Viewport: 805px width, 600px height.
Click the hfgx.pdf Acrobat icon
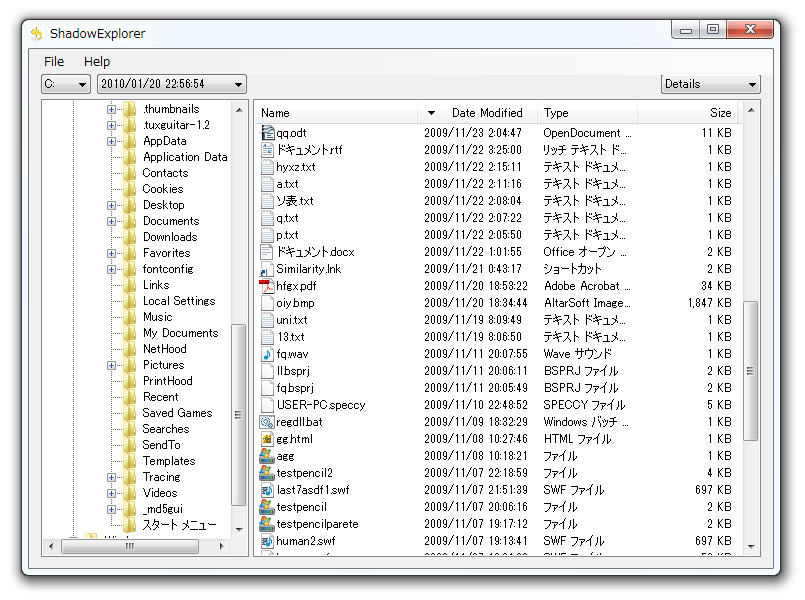pos(267,286)
